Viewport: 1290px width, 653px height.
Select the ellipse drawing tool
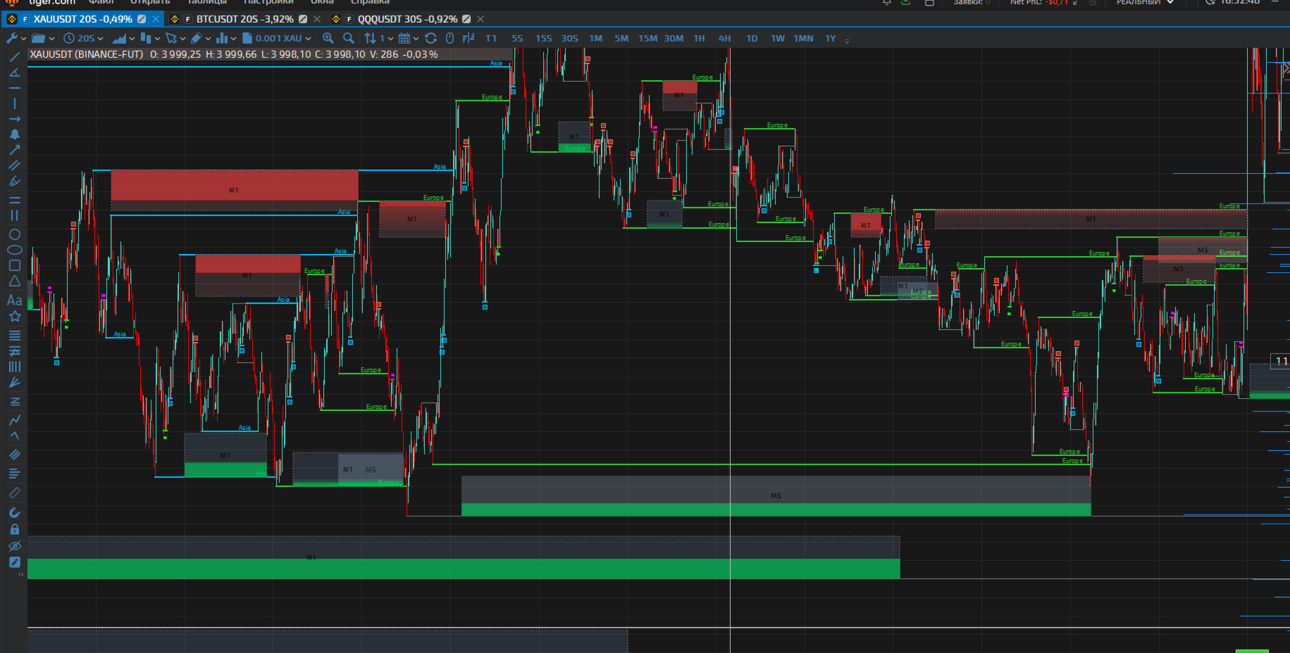[x=14, y=249]
